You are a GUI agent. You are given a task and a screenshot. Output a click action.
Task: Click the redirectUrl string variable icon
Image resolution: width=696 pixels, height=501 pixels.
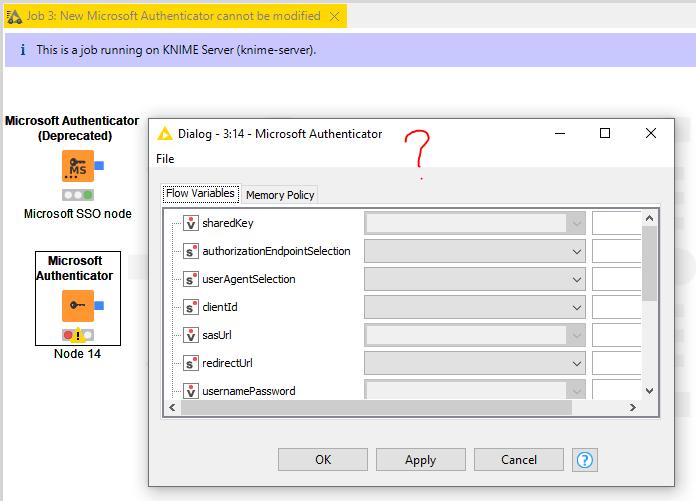191,363
